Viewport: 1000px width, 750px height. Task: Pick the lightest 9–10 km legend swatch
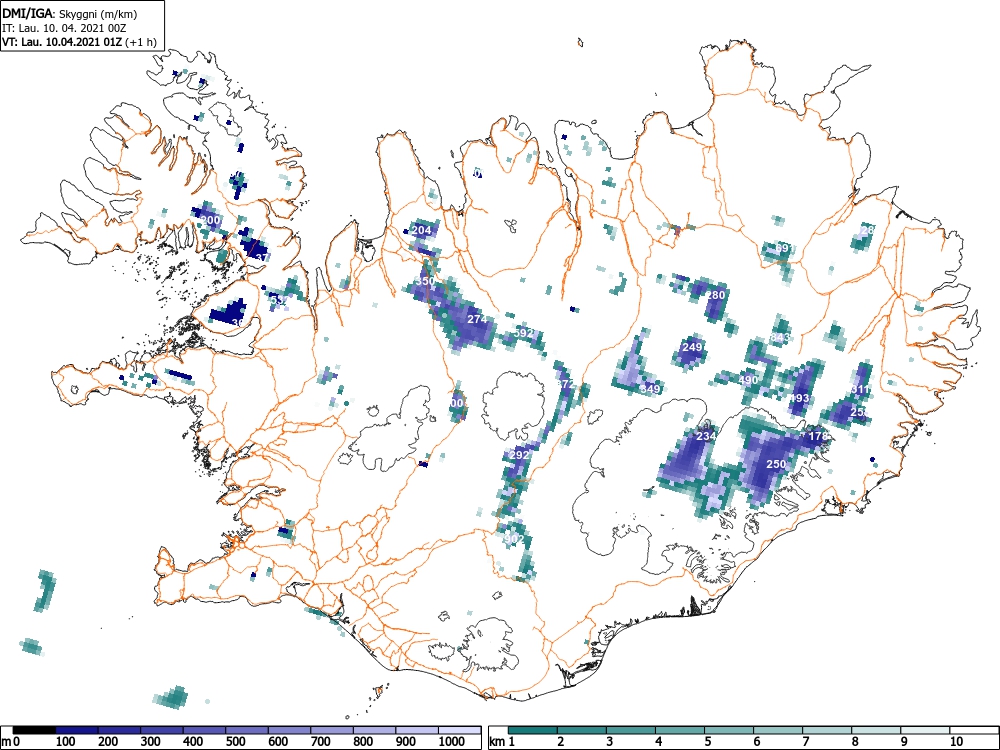pos(925,730)
